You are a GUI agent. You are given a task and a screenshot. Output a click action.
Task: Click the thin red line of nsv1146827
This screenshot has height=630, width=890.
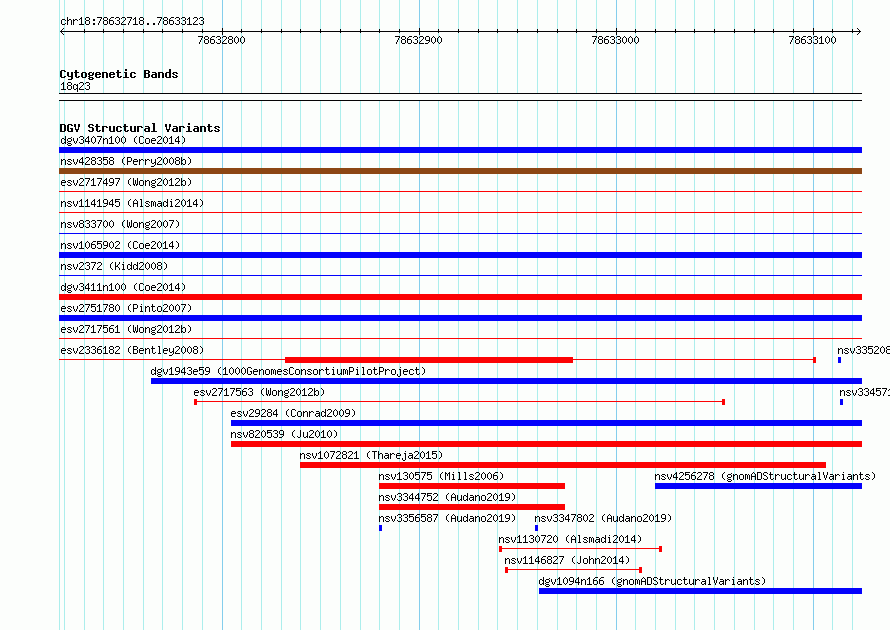pyautogui.click(x=573, y=570)
